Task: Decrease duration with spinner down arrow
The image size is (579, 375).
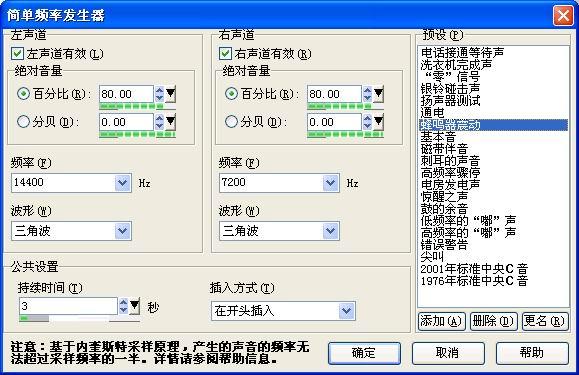Action: (x=123, y=310)
